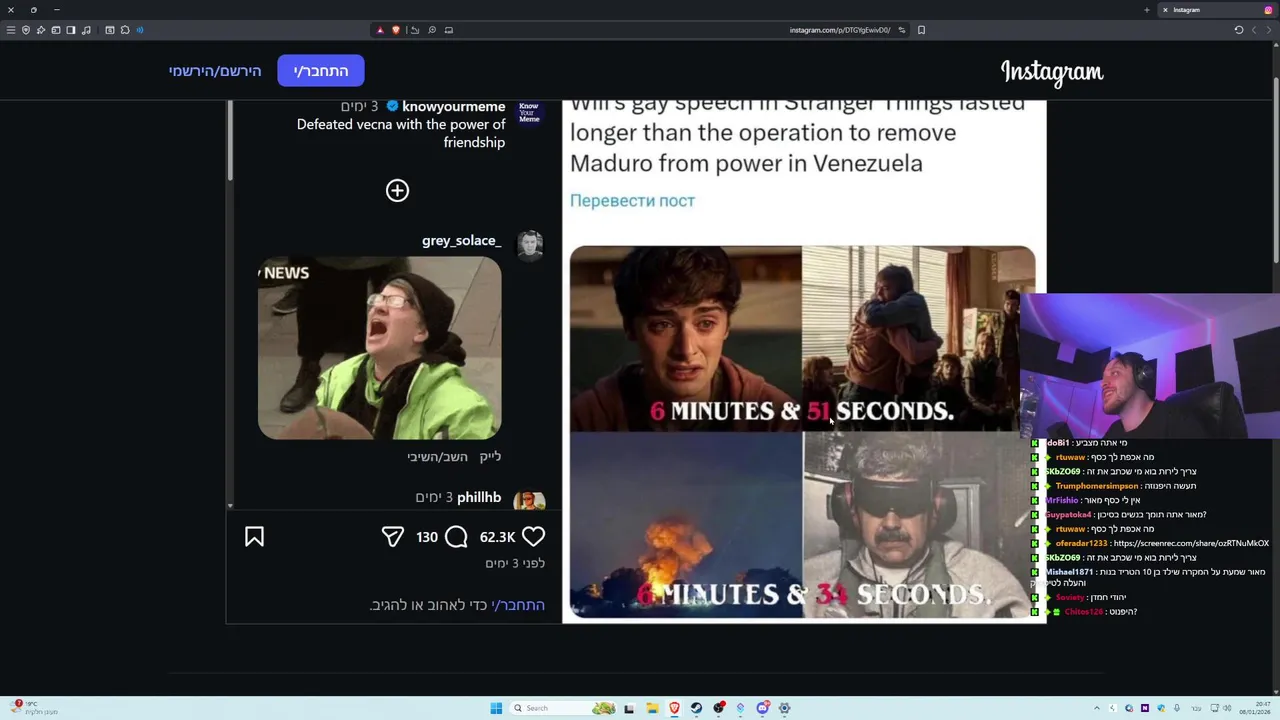The image size is (1280, 720).
Task: Open grey_solace_ avatar picture
Action: pyautogui.click(x=529, y=244)
